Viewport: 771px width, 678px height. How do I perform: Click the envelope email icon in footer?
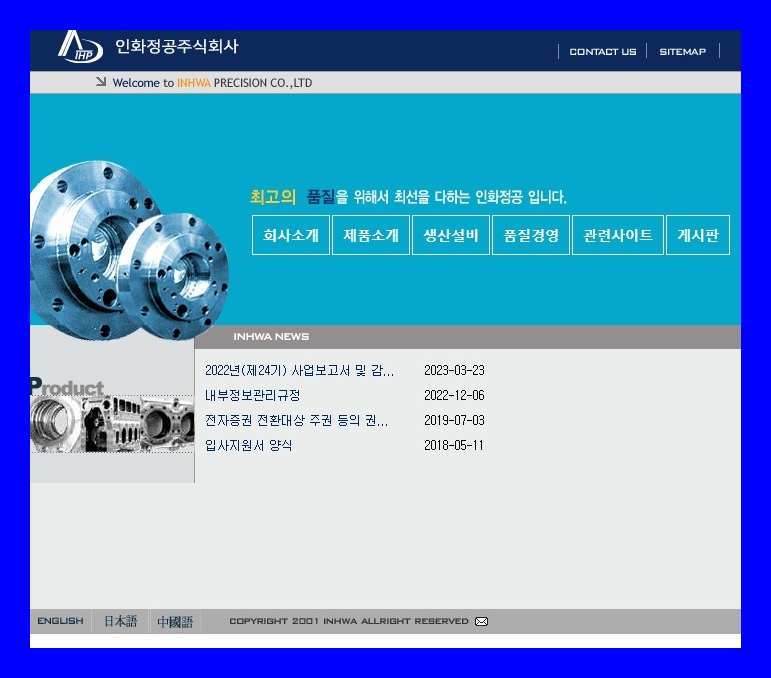click(481, 621)
